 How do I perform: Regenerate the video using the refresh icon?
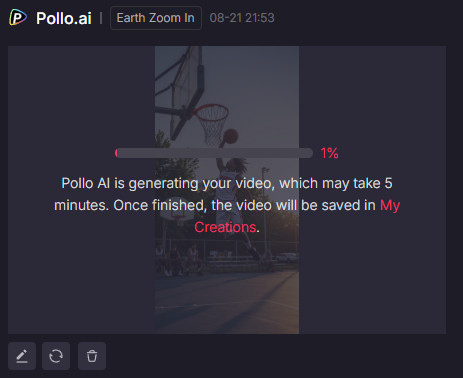(56, 356)
